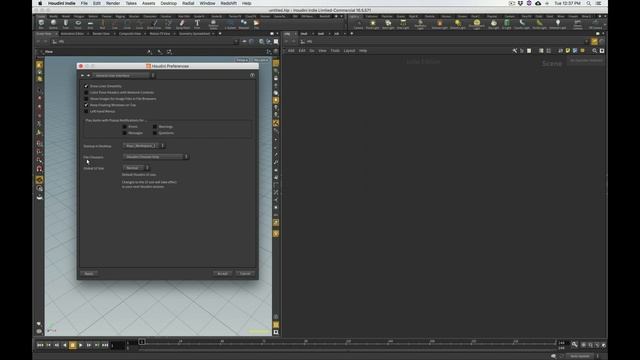This screenshot has height=360, width=640.
Task: Select the Spray Paint shelf tool
Action: coord(182,24)
